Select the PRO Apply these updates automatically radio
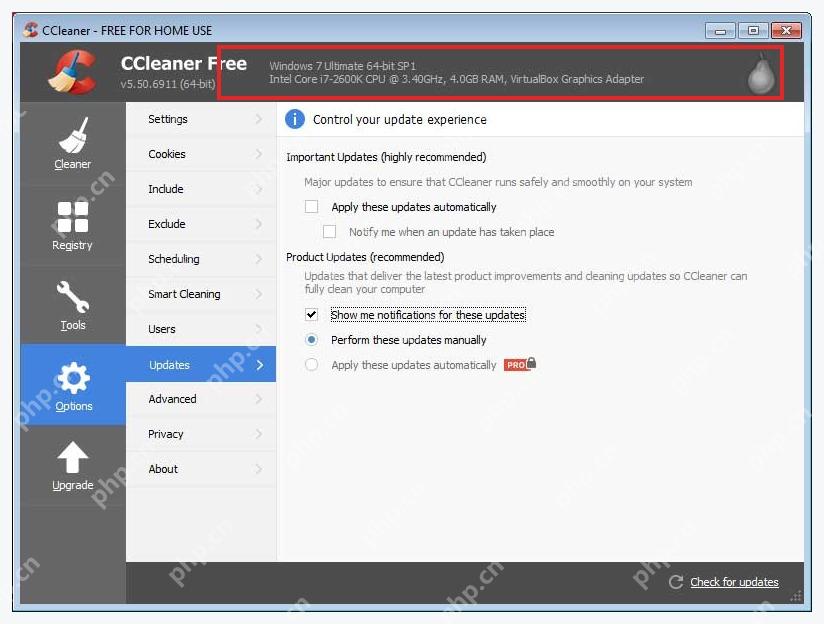Viewport: 824px width, 624px height. coord(312,364)
